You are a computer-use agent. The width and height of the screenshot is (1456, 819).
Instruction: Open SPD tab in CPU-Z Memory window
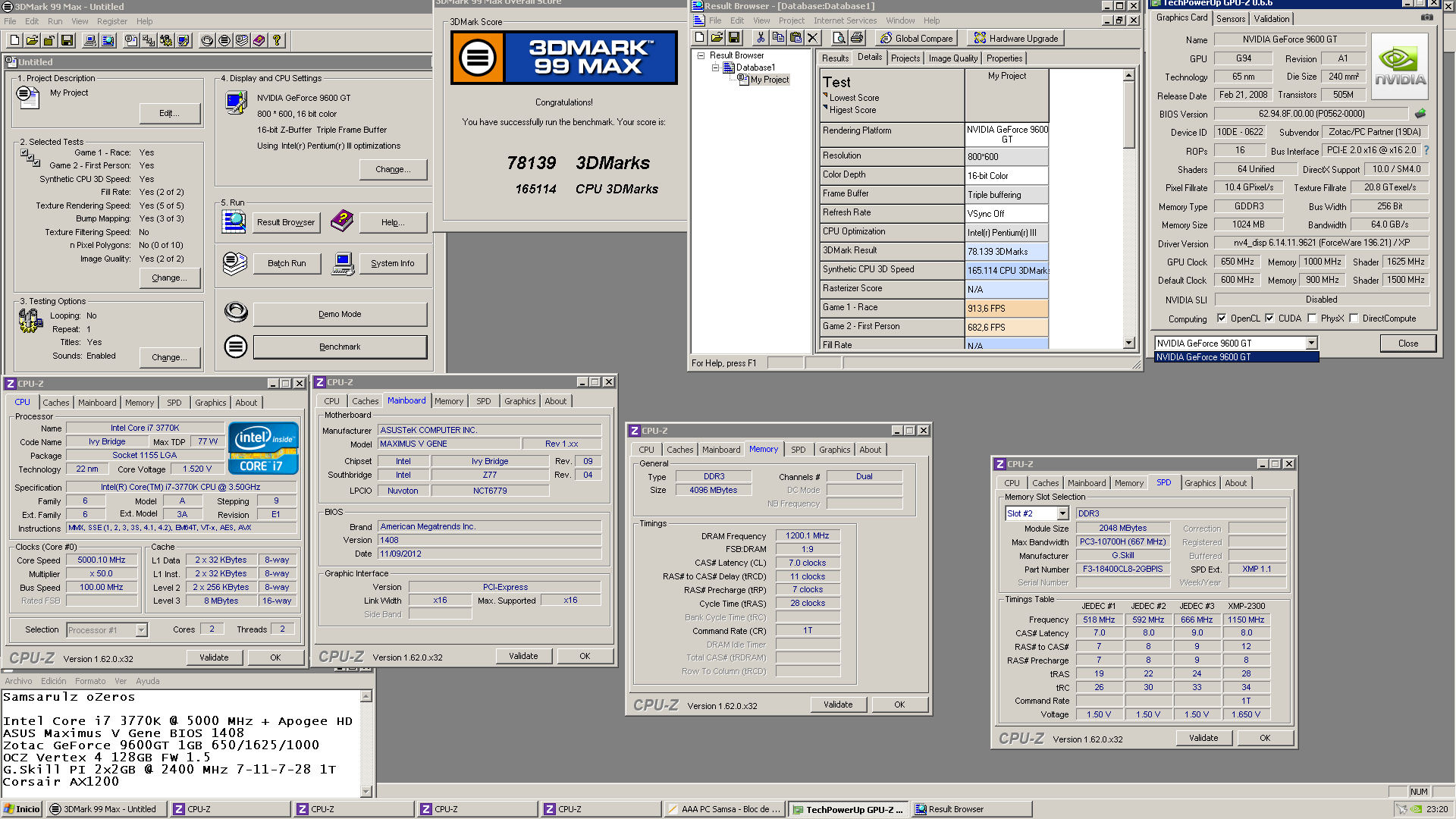(799, 450)
